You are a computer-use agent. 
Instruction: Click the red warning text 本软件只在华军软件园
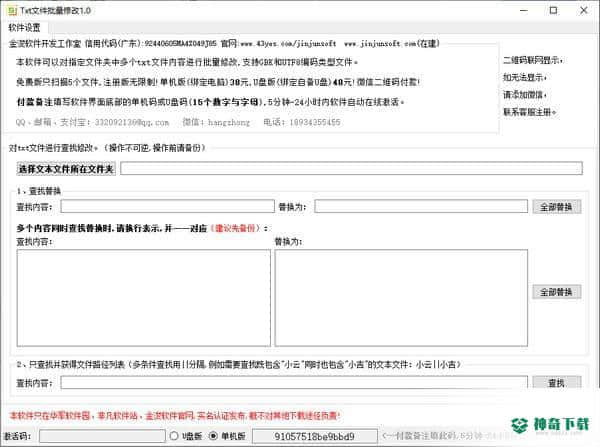point(174,416)
